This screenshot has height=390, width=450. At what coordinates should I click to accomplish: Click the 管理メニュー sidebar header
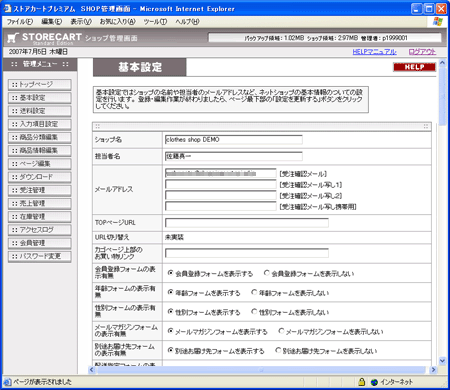(x=40, y=64)
